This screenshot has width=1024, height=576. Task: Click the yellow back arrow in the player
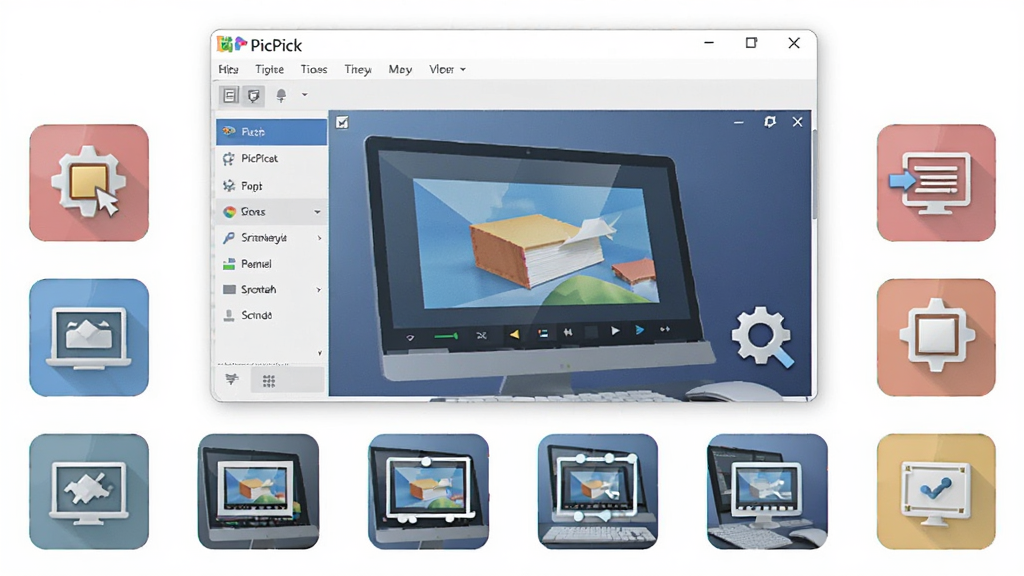[x=515, y=334]
